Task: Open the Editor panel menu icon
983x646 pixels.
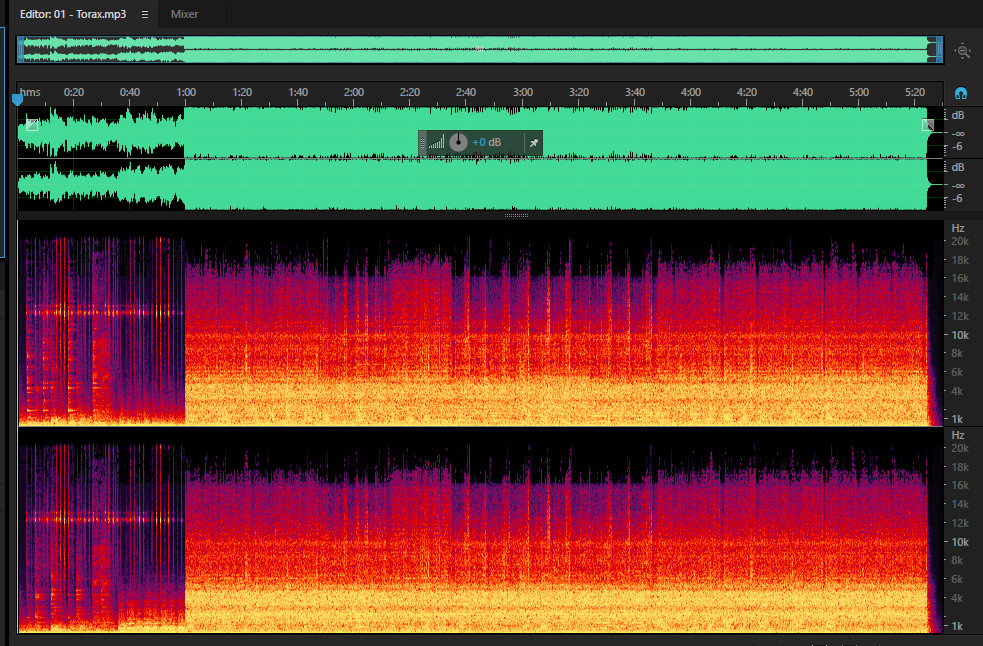Action: pyautogui.click(x=145, y=14)
